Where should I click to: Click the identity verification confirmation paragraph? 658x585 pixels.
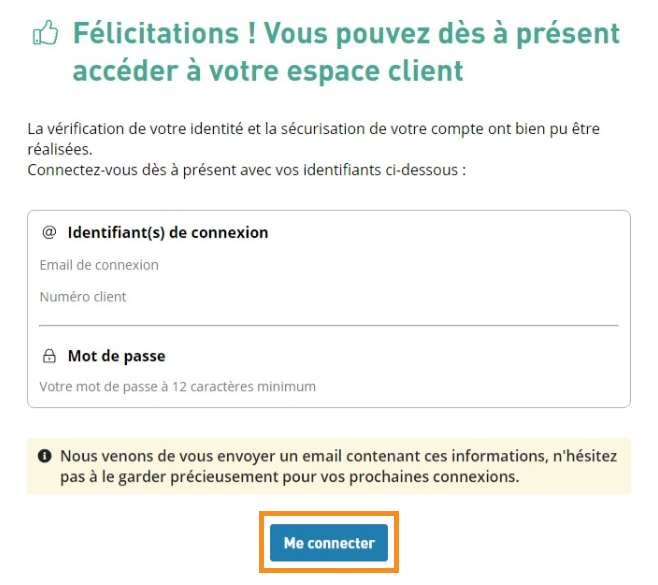(314, 130)
